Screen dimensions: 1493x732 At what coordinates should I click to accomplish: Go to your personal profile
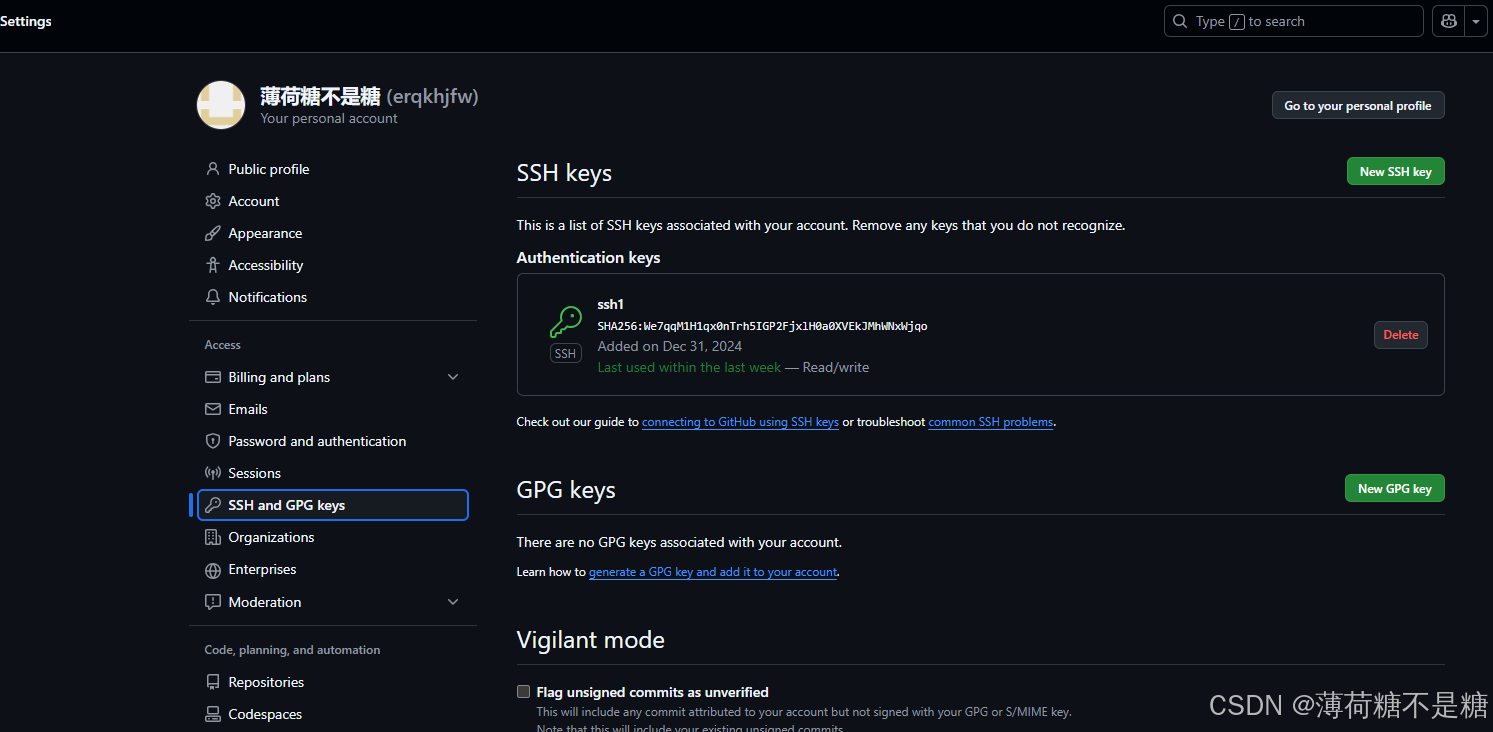1357,106
